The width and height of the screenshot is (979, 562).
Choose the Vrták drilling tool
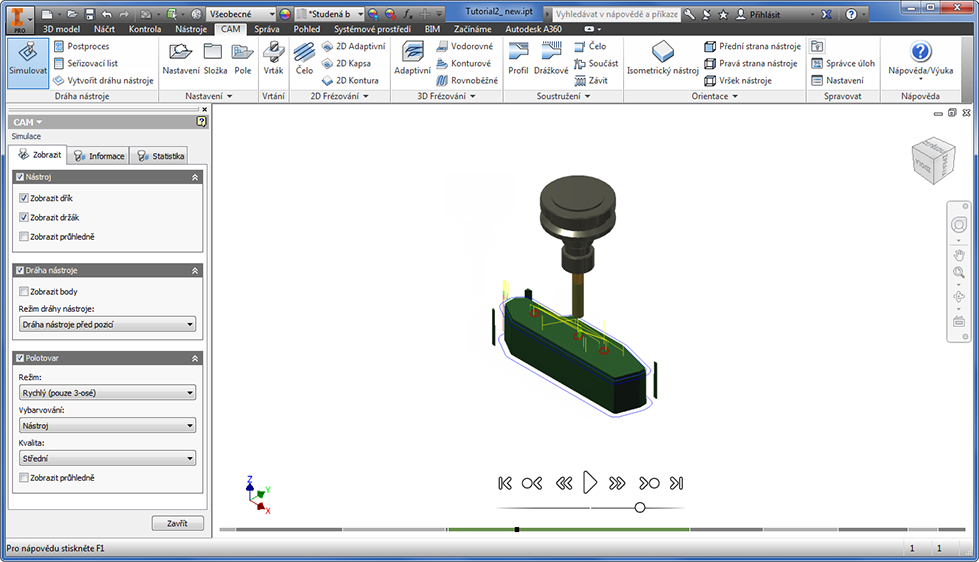273,59
